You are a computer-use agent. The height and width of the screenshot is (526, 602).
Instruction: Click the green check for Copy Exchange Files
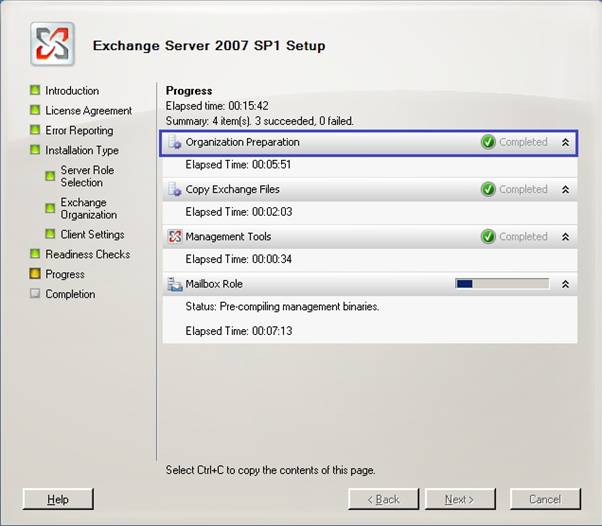[488, 189]
